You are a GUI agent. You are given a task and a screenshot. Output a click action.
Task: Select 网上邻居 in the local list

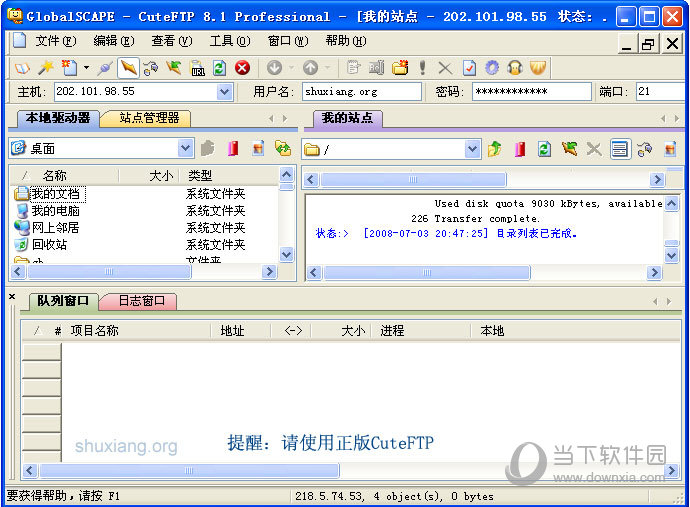(x=55, y=228)
